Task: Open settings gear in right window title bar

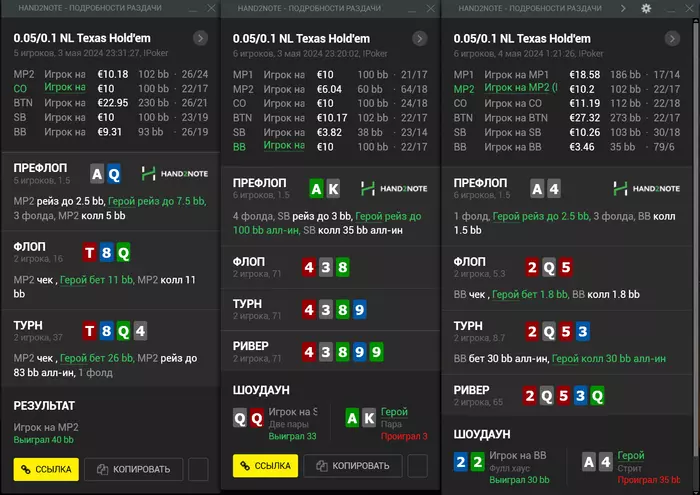Action: point(646,8)
